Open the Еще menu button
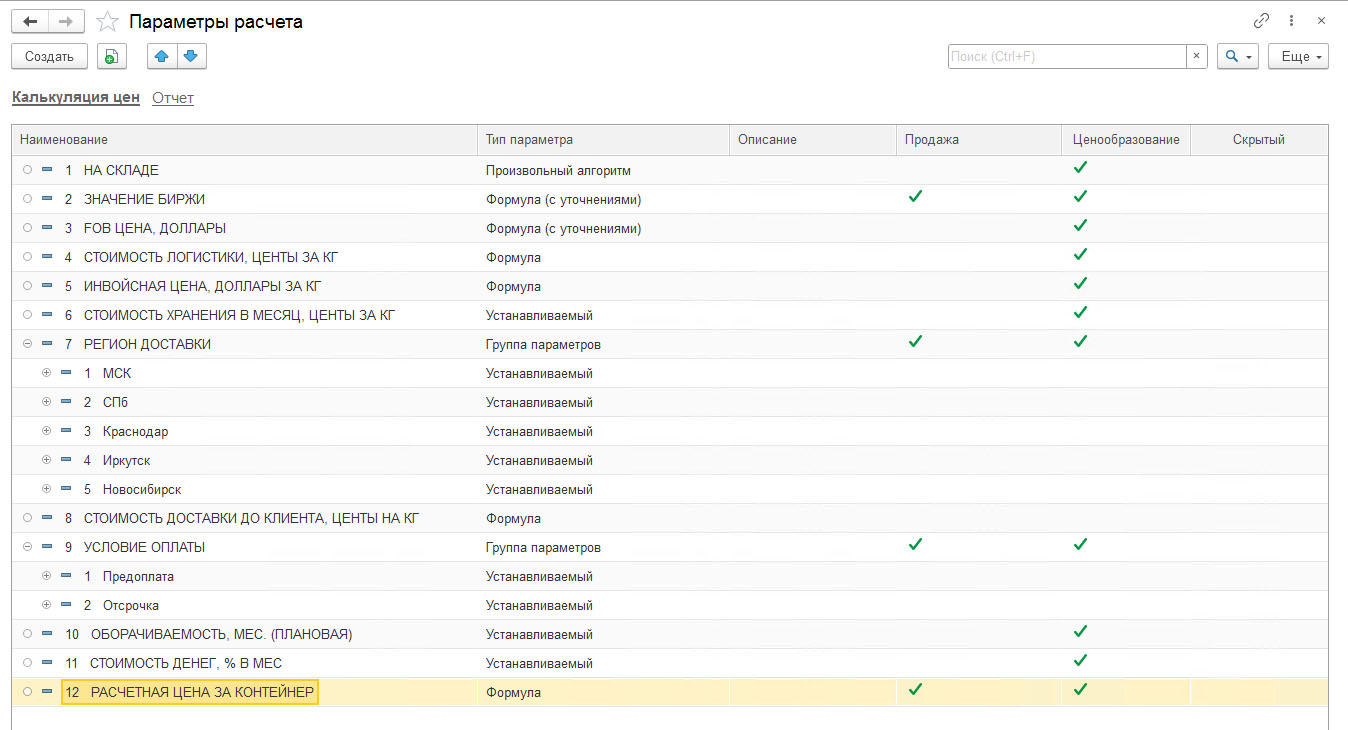This screenshot has height=730, width=1348. tap(1298, 57)
